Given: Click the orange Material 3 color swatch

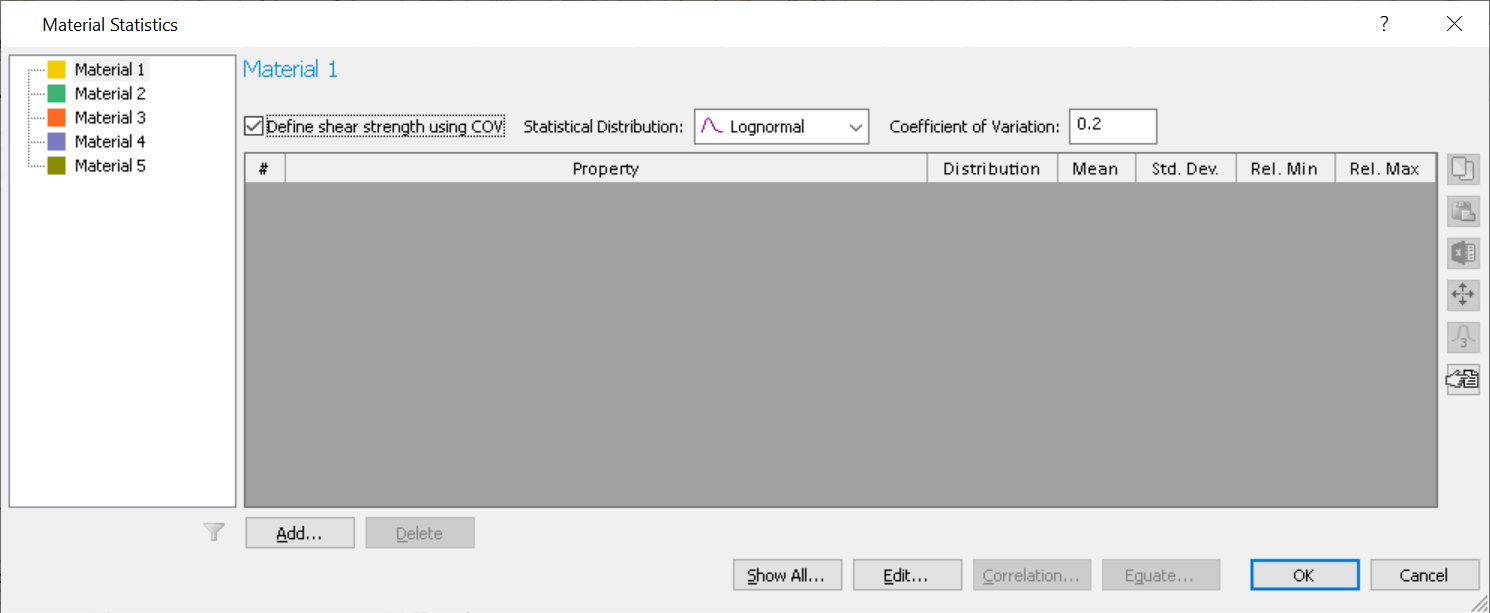Looking at the screenshot, I should point(56,118).
